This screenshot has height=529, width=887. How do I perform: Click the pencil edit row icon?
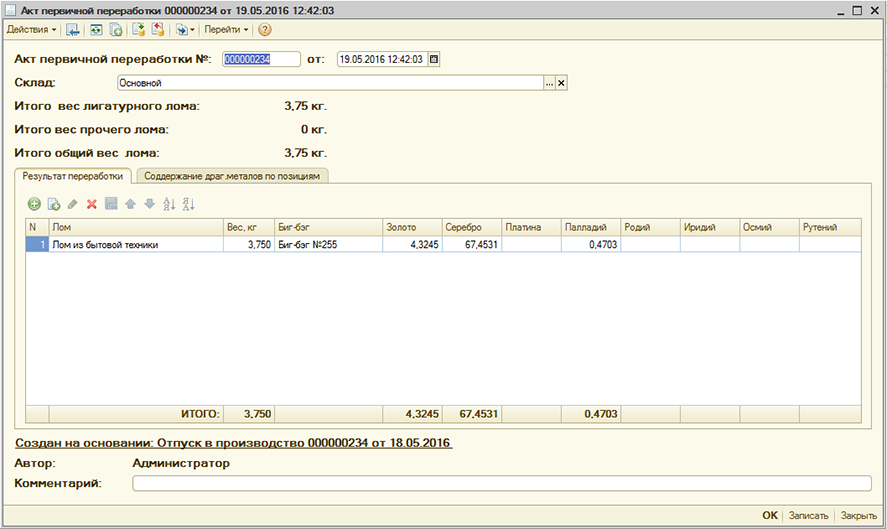click(72, 204)
